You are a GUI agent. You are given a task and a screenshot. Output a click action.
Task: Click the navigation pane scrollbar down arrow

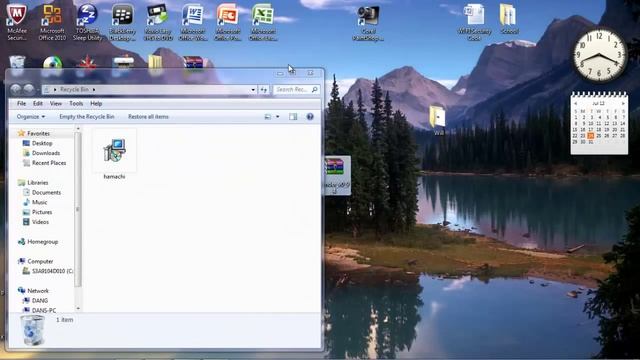[x=78, y=309]
